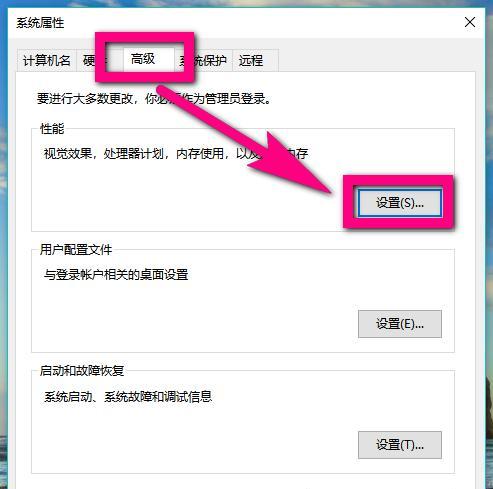Switch to the 计算机名 tab
The image size is (493, 489).
pyautogui.click(x=47, y=61)
